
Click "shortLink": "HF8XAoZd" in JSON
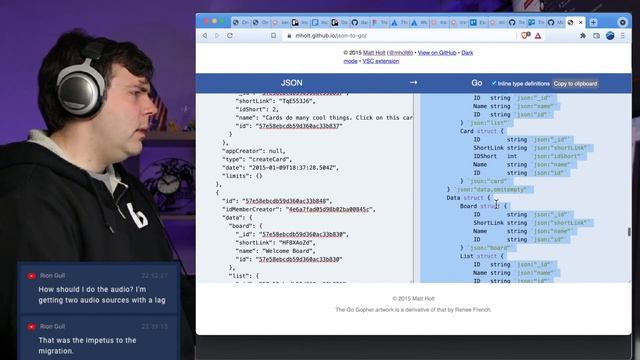click(x=276, y=243)
